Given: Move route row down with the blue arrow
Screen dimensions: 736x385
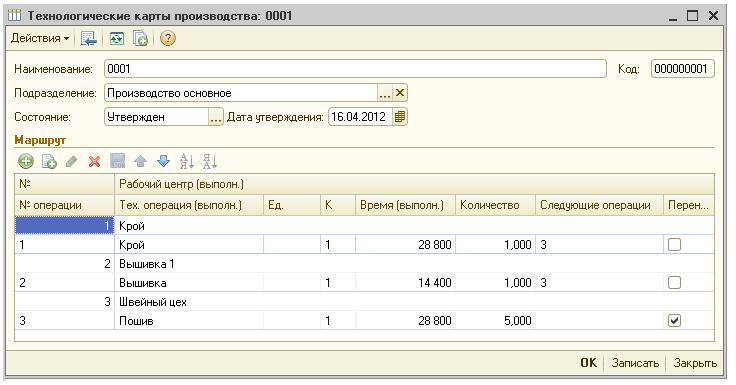Looking at the screenshot, I should coord(163,162).
